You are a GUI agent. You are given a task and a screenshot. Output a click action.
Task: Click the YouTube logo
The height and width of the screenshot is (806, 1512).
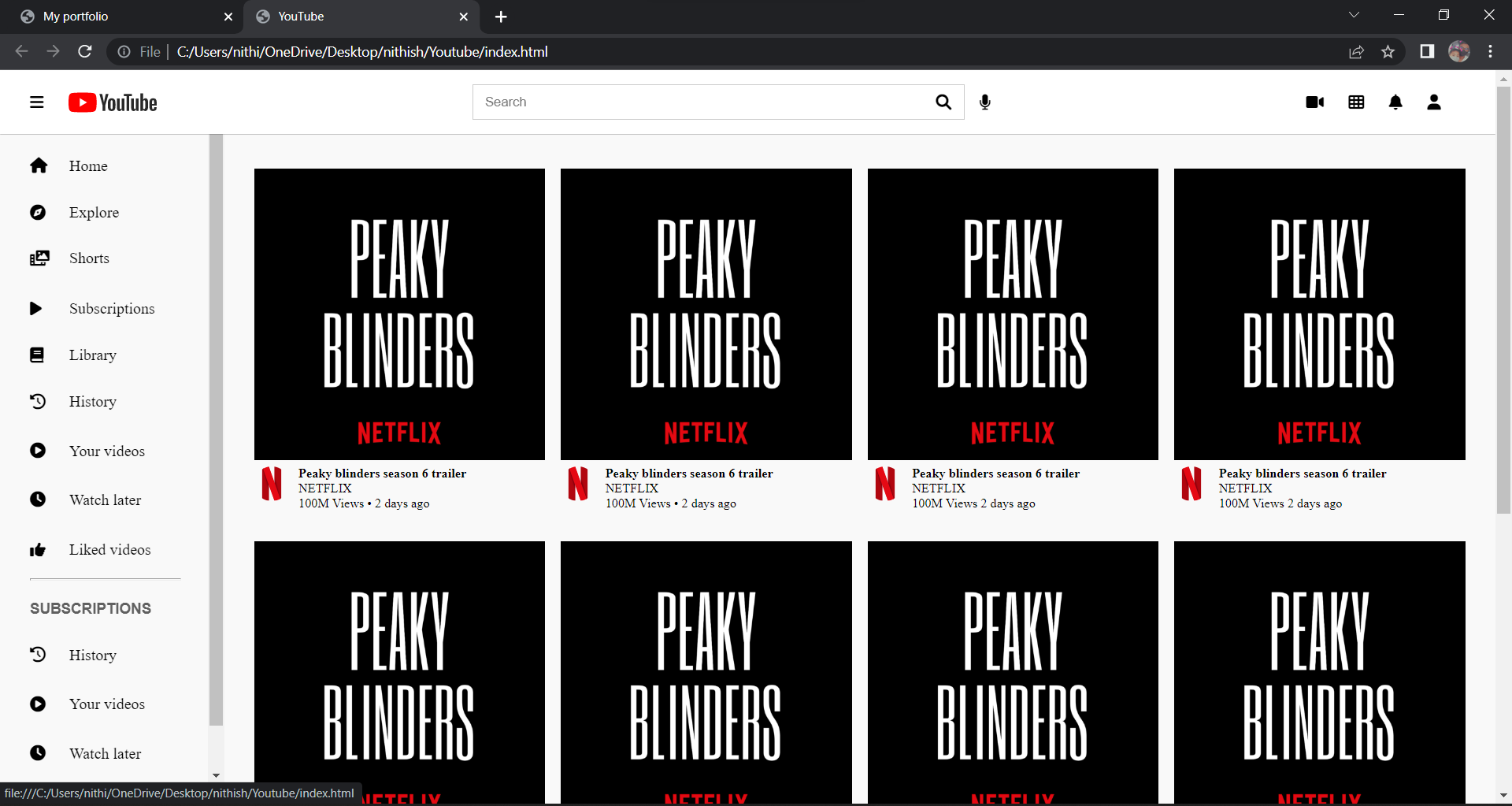(113, 103)
